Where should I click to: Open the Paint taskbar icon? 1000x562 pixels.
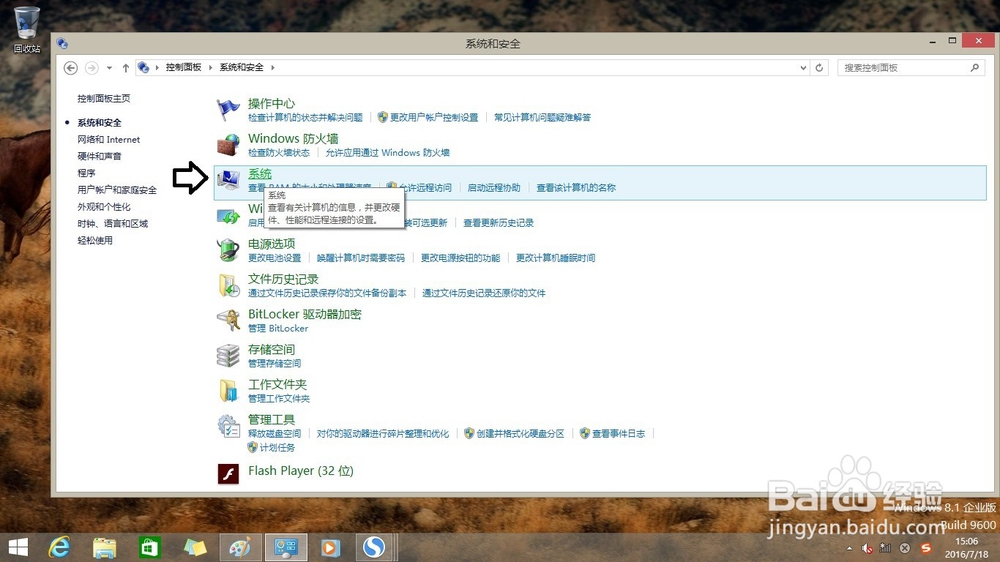[x=240, y=547]
